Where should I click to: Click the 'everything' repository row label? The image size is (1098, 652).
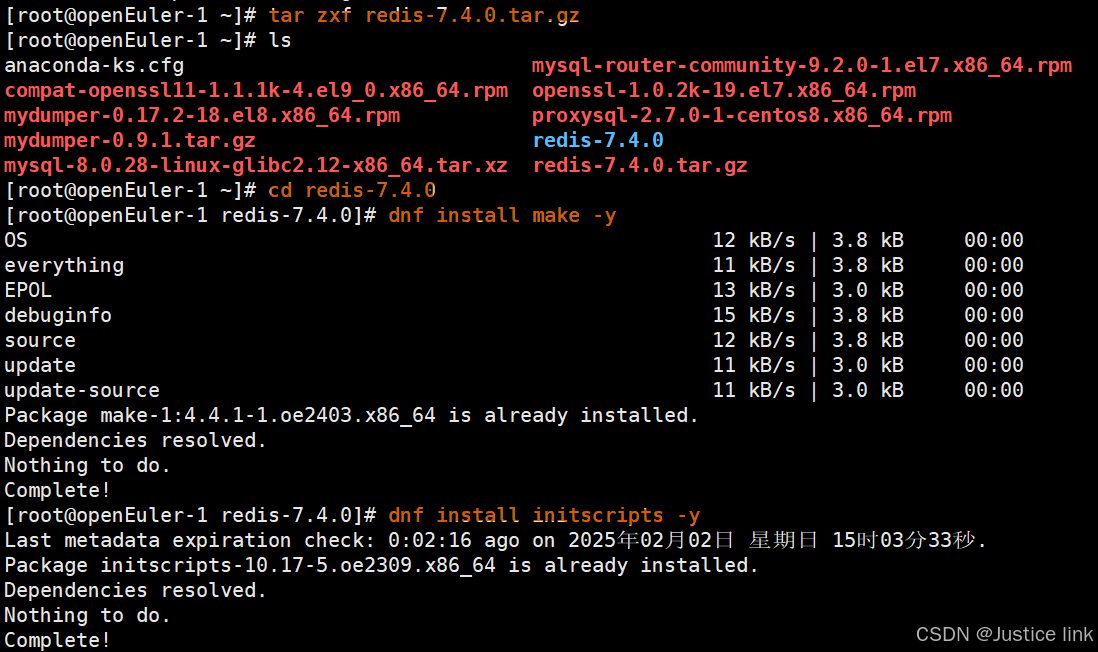64,265
